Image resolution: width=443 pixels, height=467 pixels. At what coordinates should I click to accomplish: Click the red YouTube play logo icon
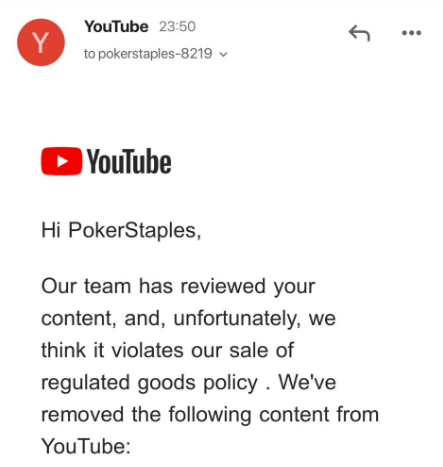tap(61, 161)
